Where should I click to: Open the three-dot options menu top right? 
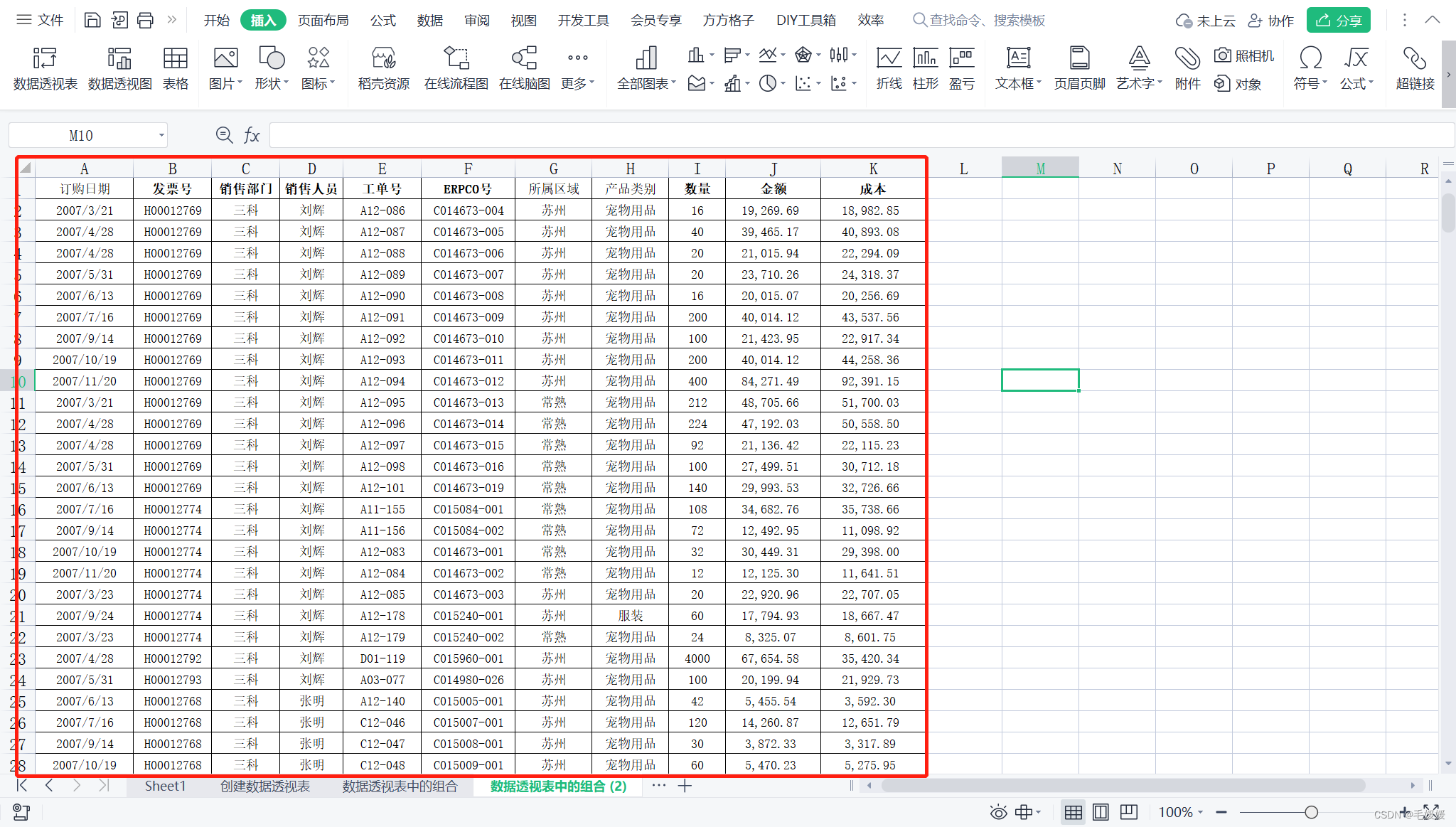pyautogui.click(x=1404, y=20)
